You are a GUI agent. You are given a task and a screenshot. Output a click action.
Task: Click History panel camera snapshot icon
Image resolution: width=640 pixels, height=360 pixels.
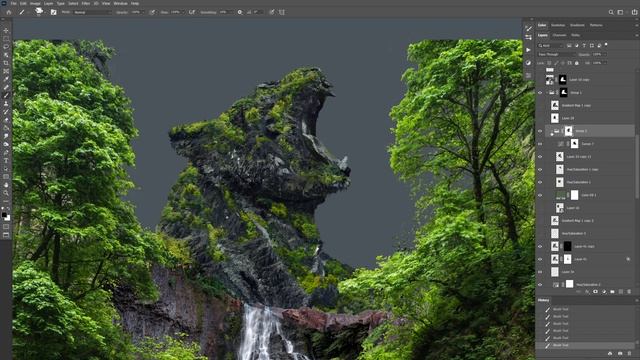point(620,353)
